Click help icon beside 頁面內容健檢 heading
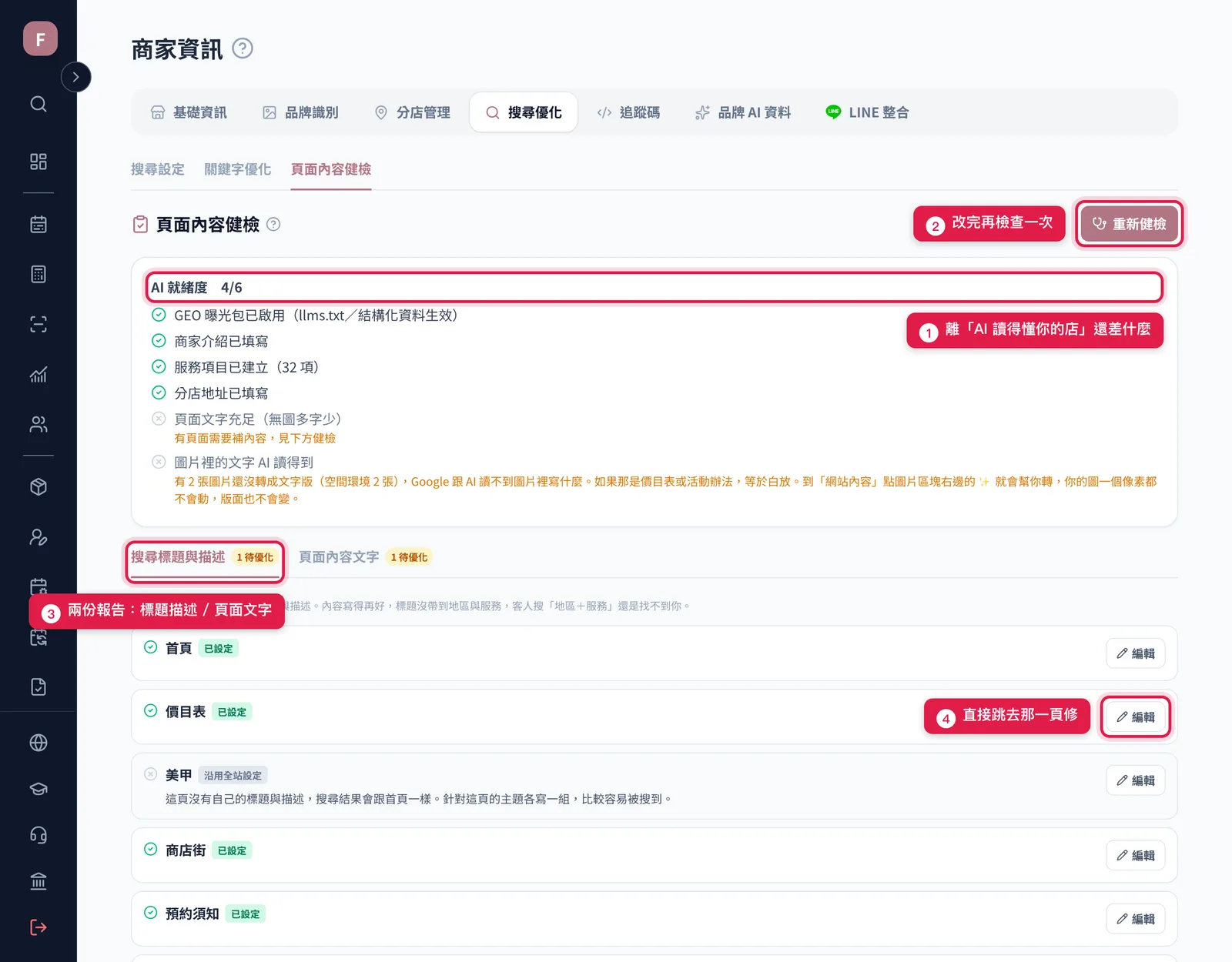This screenshot has height=962, width=1232. [x=273, y=224]
